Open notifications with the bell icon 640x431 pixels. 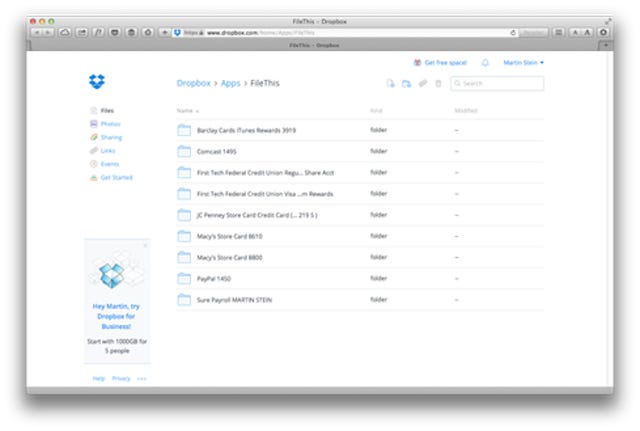point(485,62)
